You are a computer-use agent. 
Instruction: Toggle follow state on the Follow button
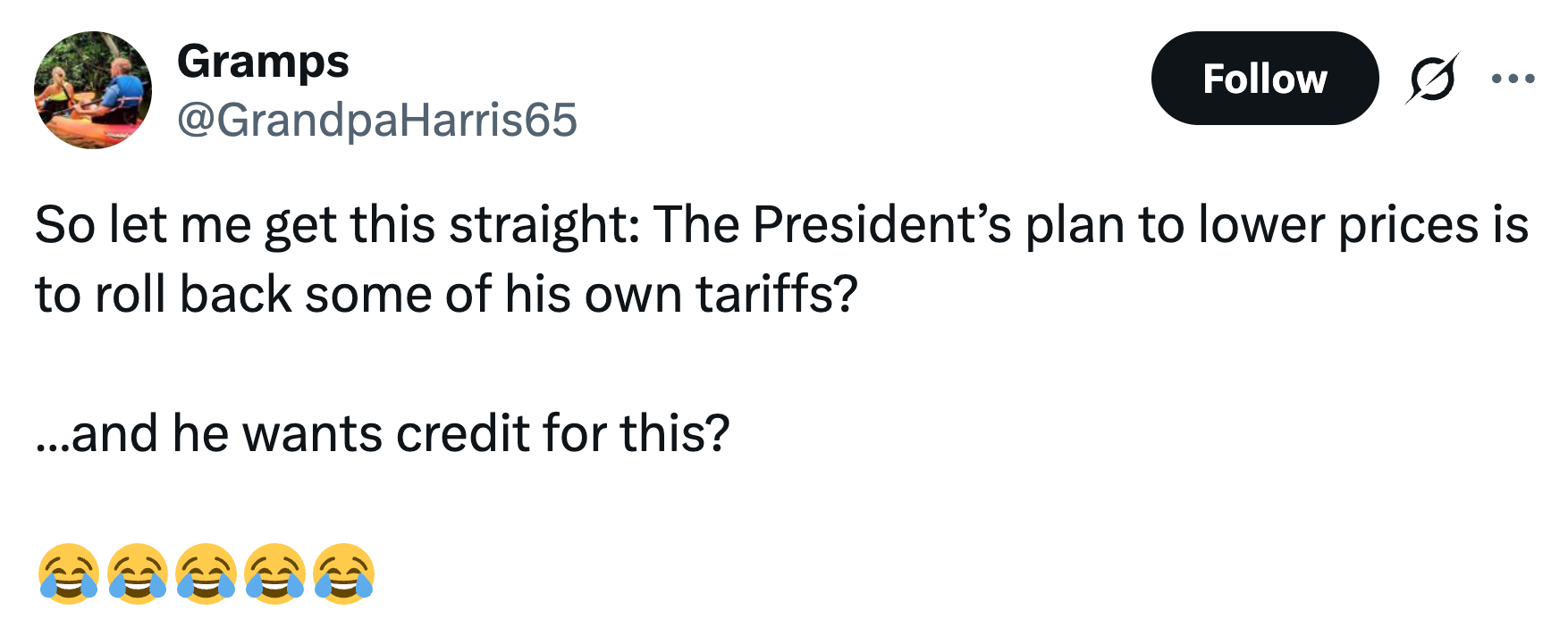tap(1266, 79)
